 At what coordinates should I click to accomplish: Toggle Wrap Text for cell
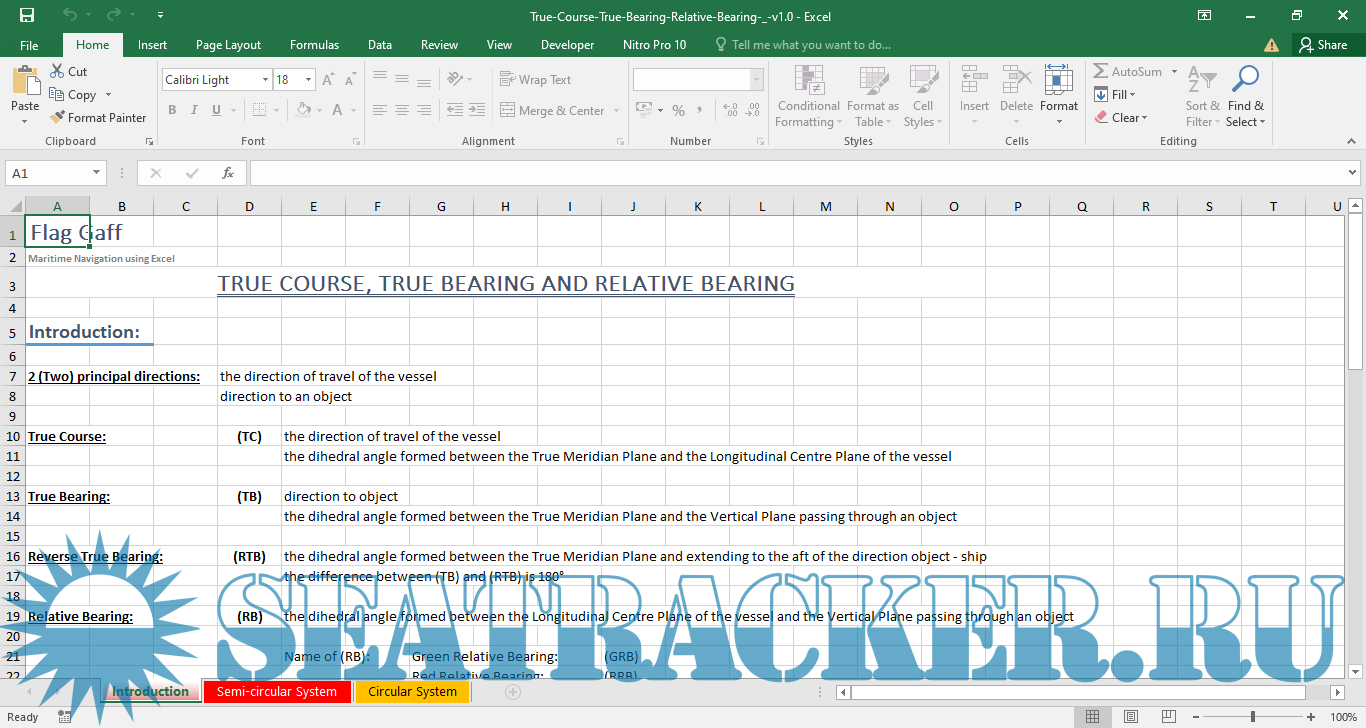tap(535, 80)
